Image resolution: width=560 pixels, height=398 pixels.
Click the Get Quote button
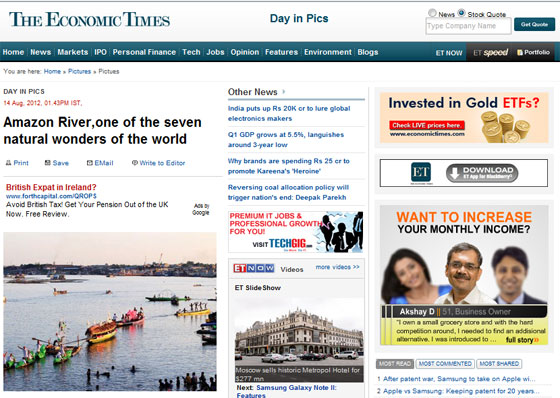click(x=534, y=24)
